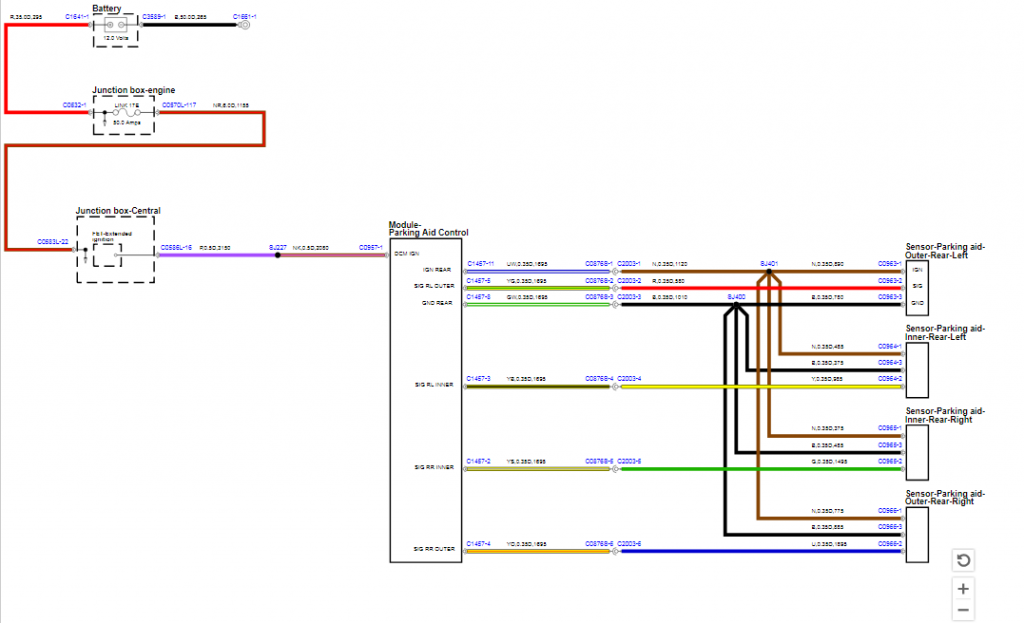Click the Sensor-Parking aid-Inner-Rear-Left label
Image resolution: width=1024 pixels, height=623 pixels.
pyautogui.click(x=945, y=332)
